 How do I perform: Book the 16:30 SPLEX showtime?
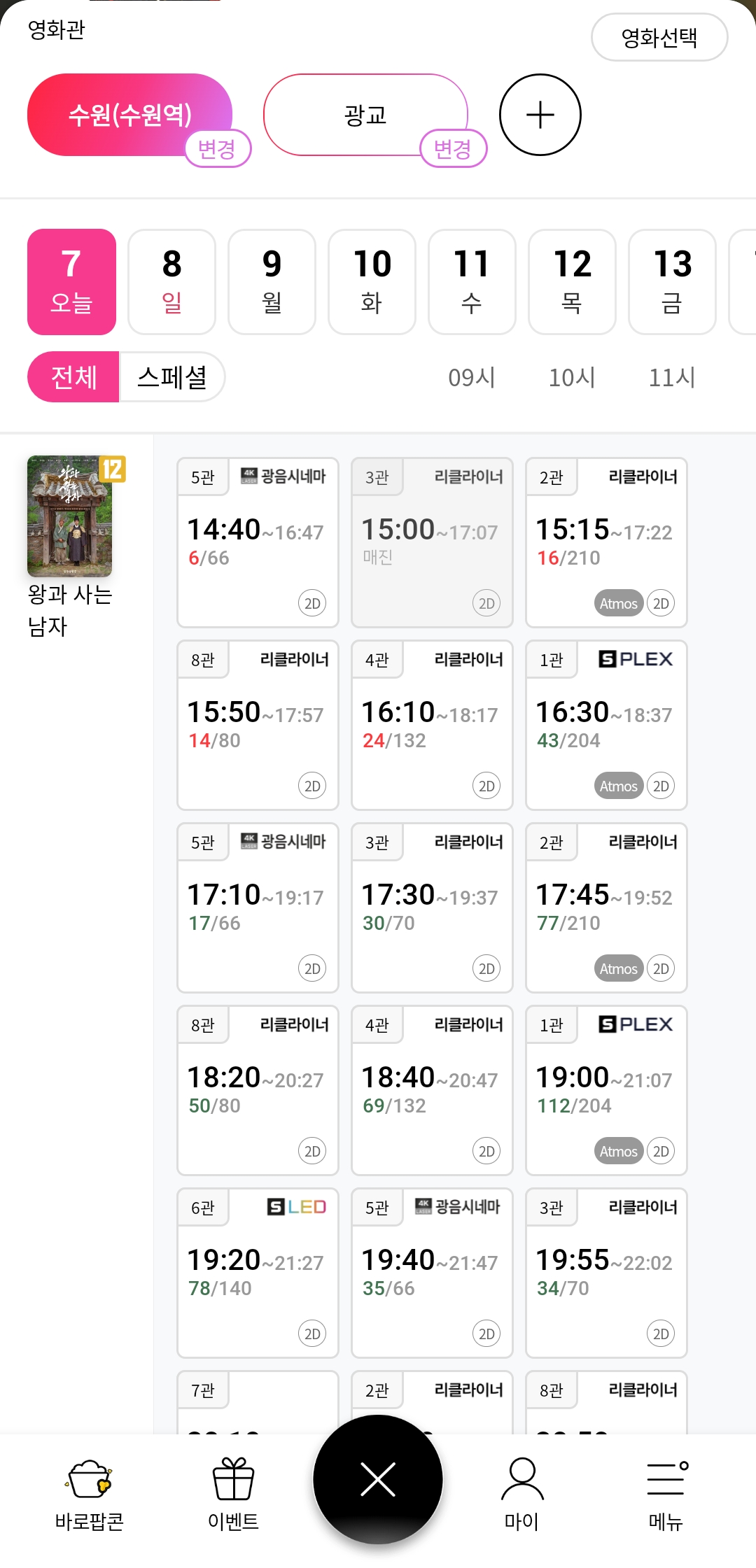click(605, 725)
